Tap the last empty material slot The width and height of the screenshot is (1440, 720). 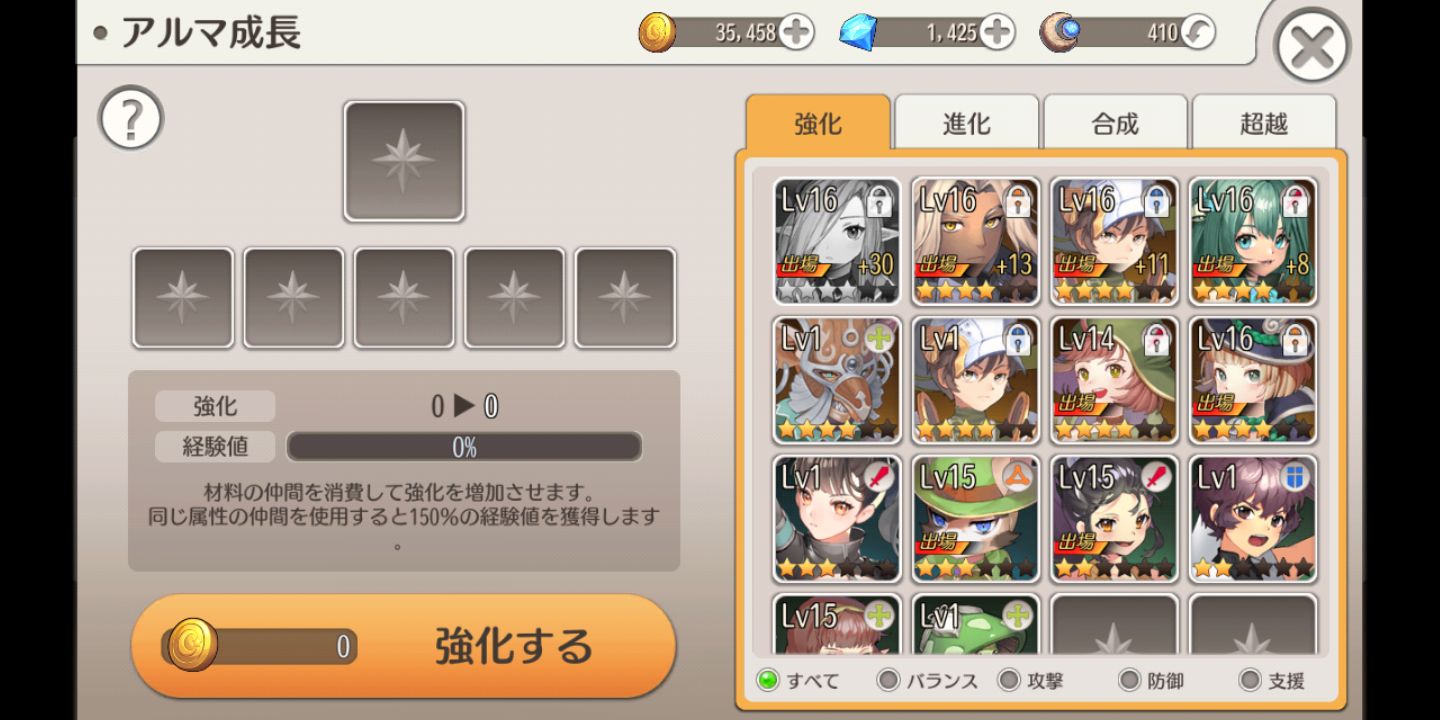click(x=625, y=298)
